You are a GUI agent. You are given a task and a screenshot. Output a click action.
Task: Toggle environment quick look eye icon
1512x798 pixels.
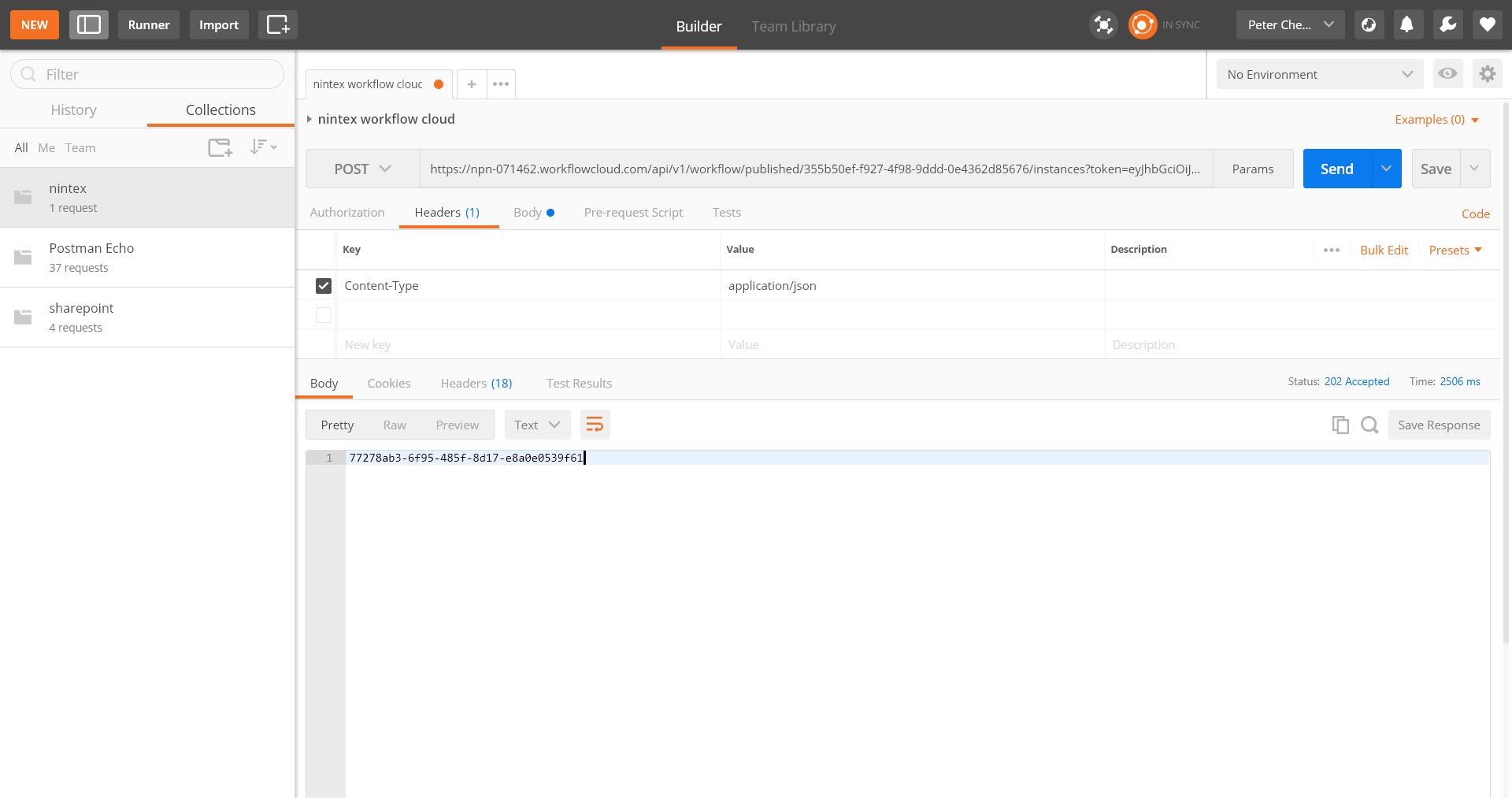[1447, 74]
